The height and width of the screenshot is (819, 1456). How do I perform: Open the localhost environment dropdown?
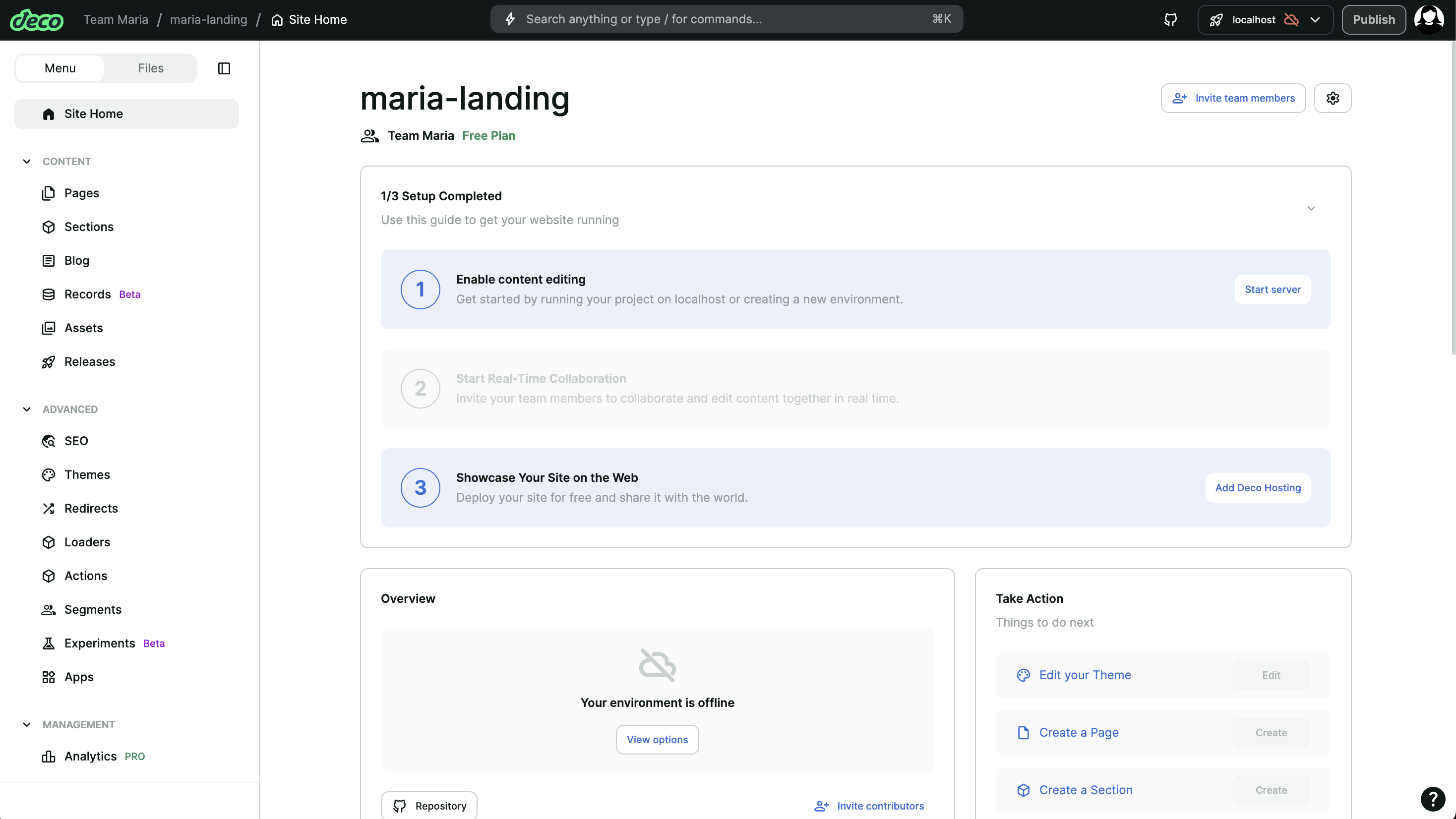(x=1265, y=20)
